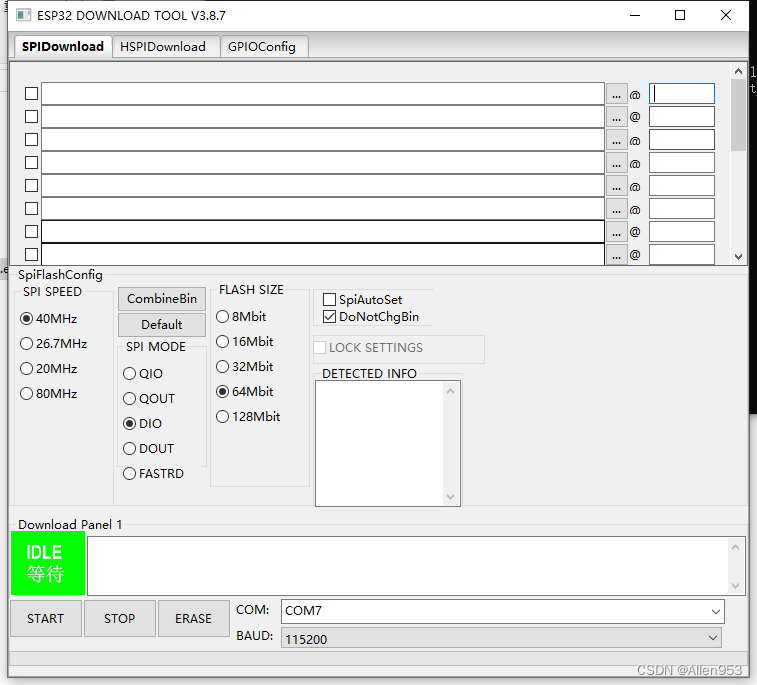
Task: Check the fourth file row checkbox
Action: coord(31,163)
